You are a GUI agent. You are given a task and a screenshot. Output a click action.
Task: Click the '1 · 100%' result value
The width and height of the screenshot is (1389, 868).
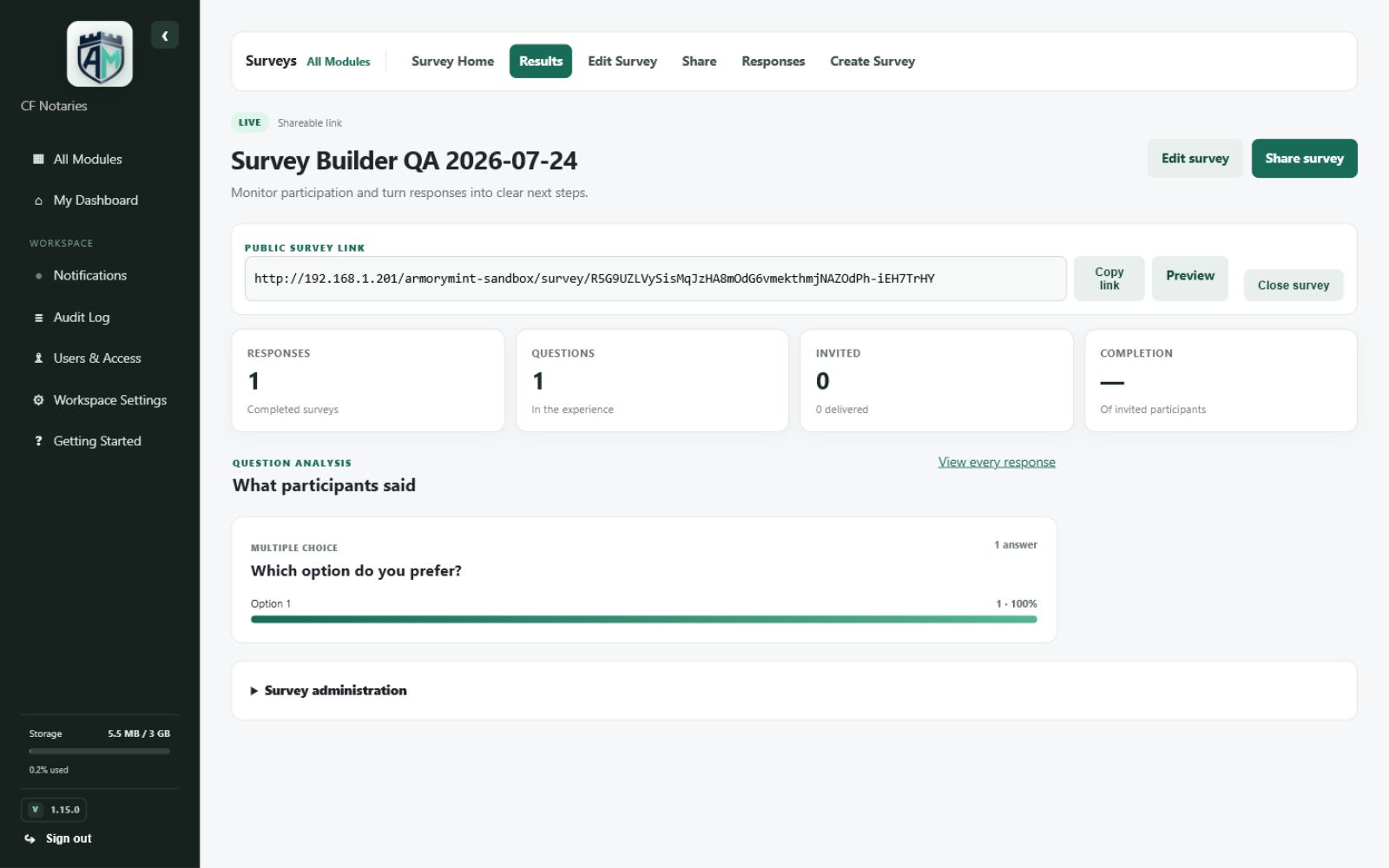coord(1017,604)
